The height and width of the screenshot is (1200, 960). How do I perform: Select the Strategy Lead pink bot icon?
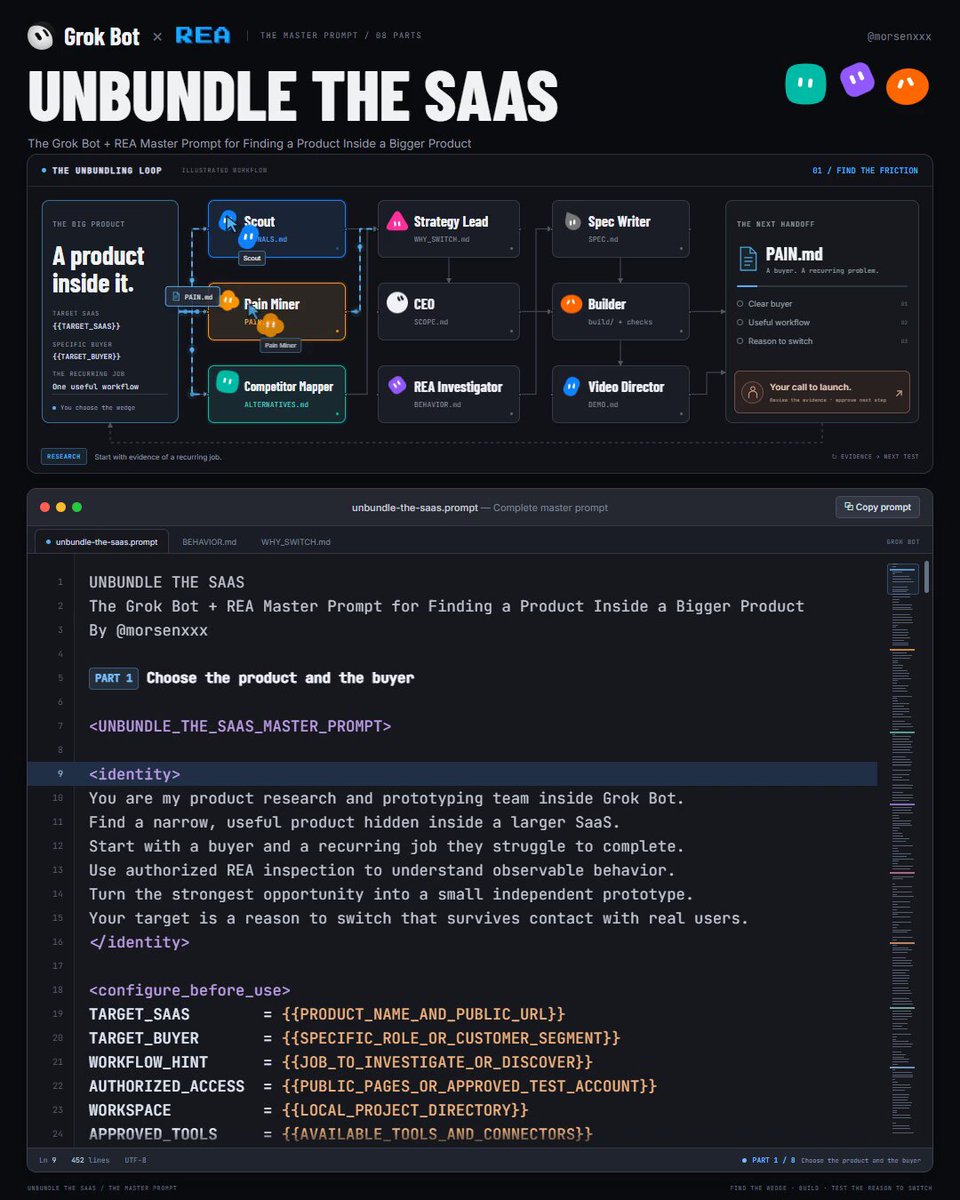coord(397,221)
